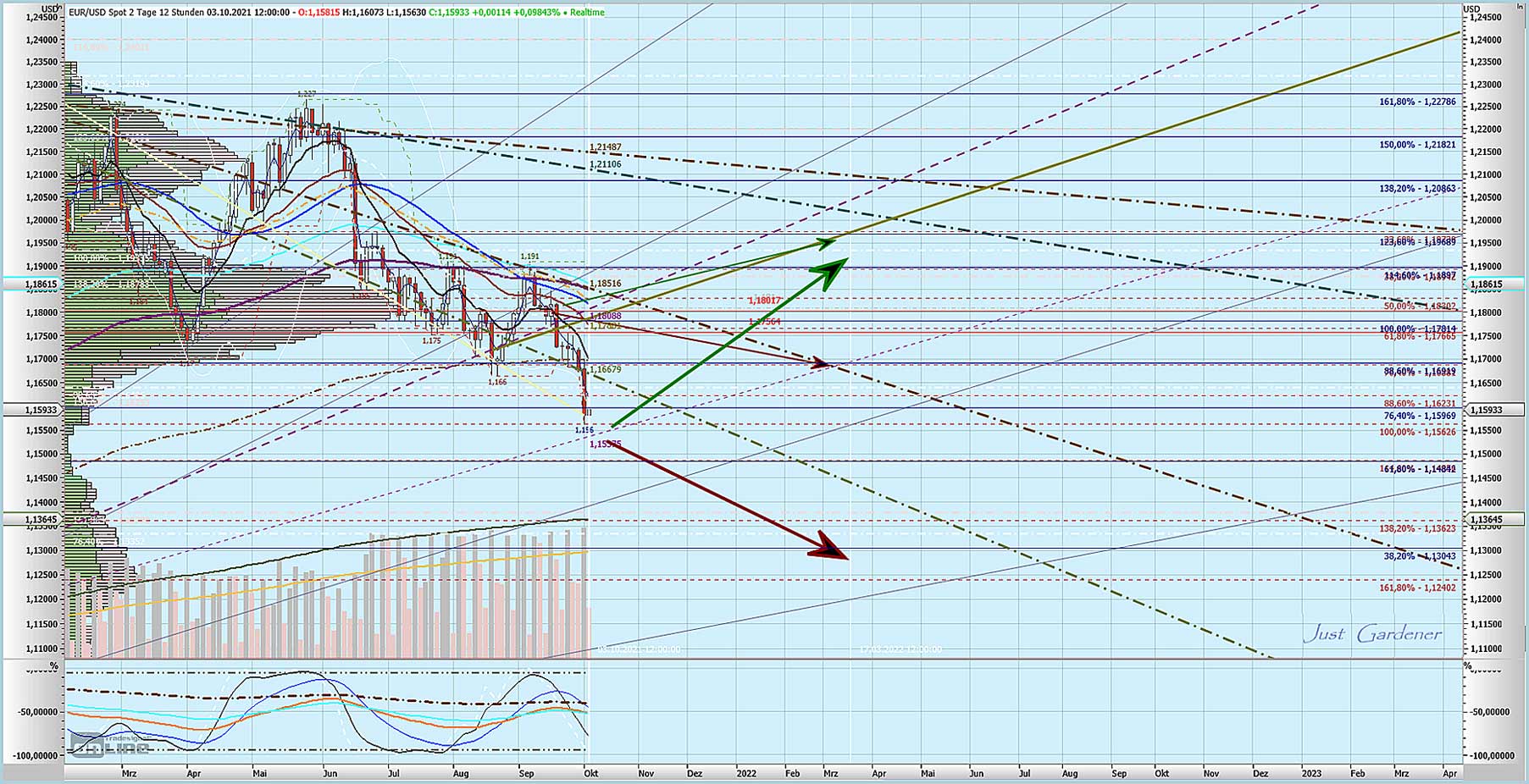Click 1,21000 tick on the left price axis
The height and width of the screenshot is (784, 1529).
[41, 175]
